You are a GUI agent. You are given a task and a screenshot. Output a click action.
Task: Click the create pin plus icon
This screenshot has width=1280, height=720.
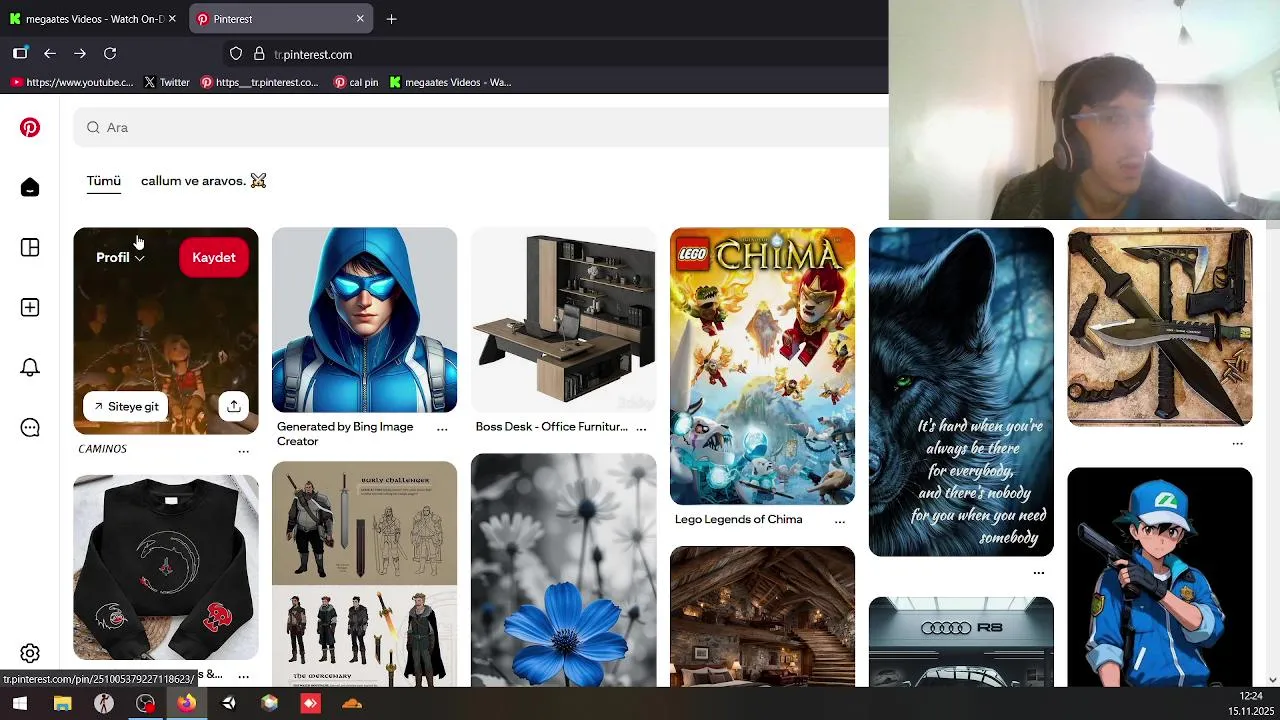(x=30, y=307)
